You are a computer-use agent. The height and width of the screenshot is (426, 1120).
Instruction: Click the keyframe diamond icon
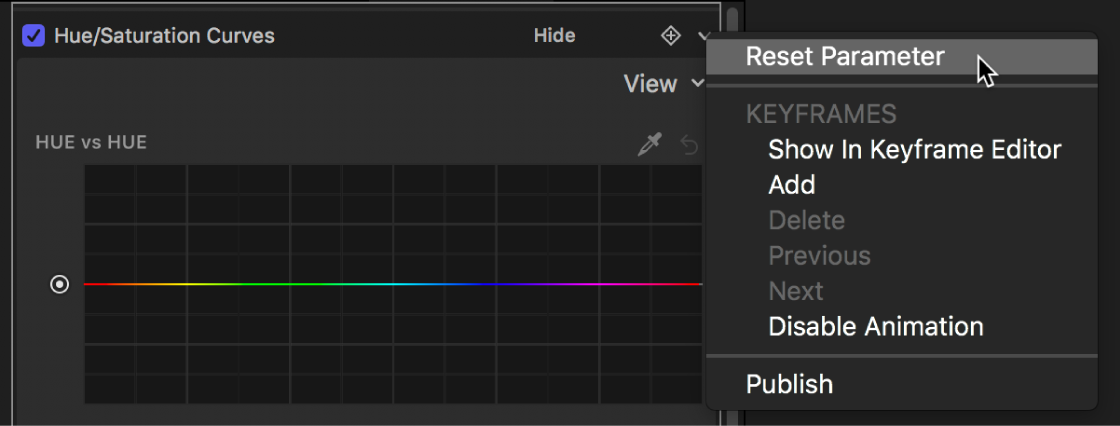tap(670, 36)
